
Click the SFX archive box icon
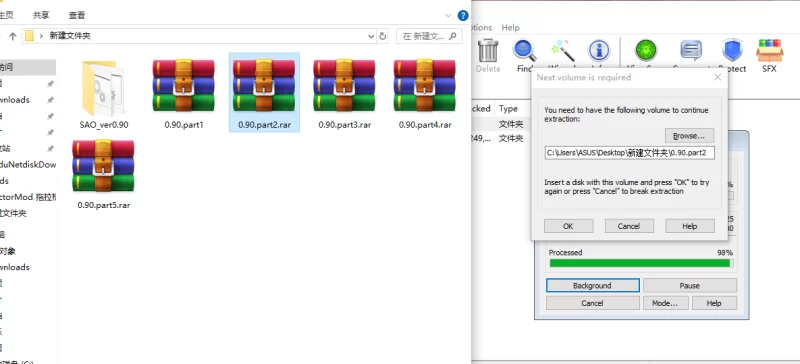(x=769, y=50)
